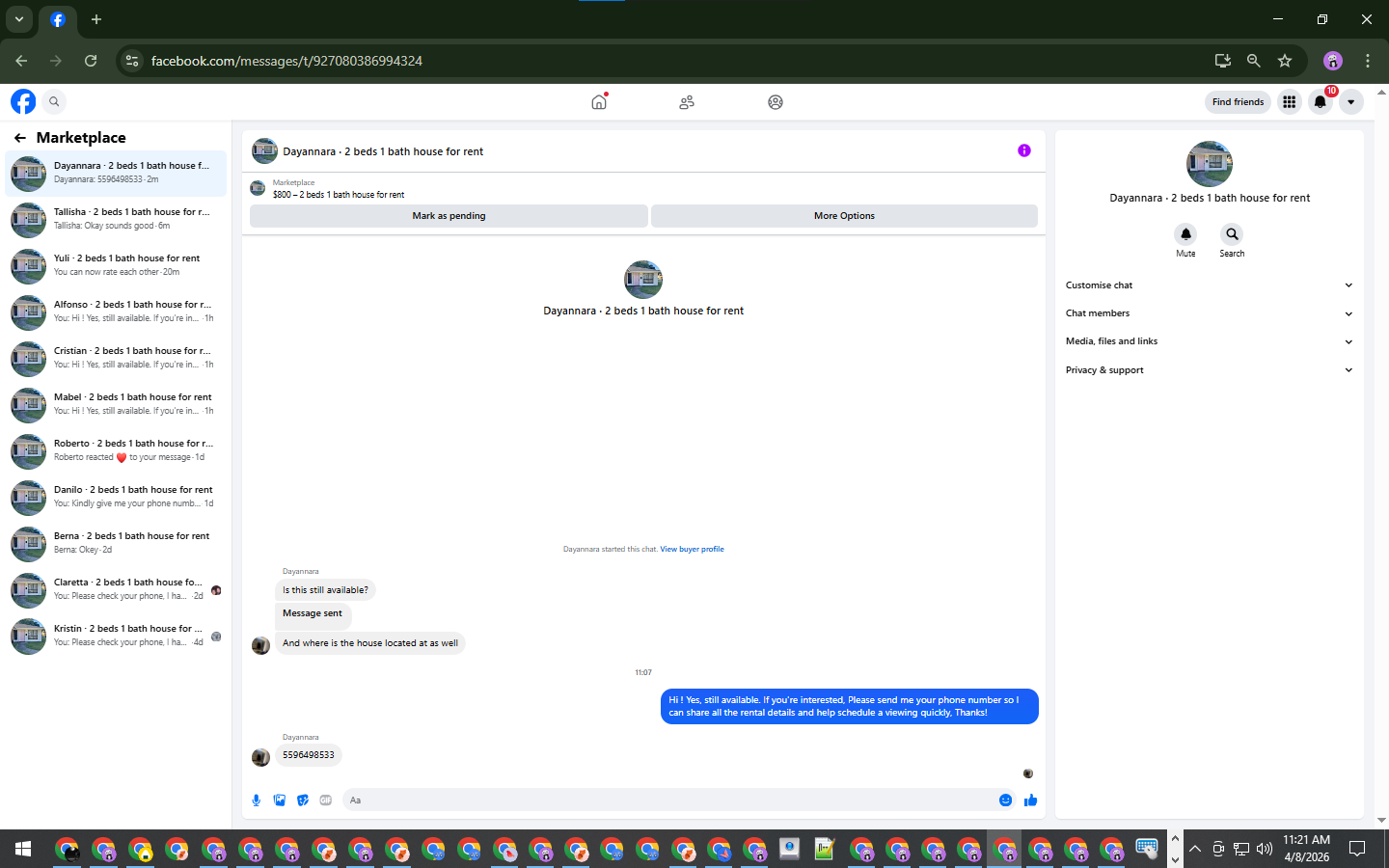Send a thumbs-up like
Viewport: 1389px width, 868px height.
click(x=1030, y=800)
